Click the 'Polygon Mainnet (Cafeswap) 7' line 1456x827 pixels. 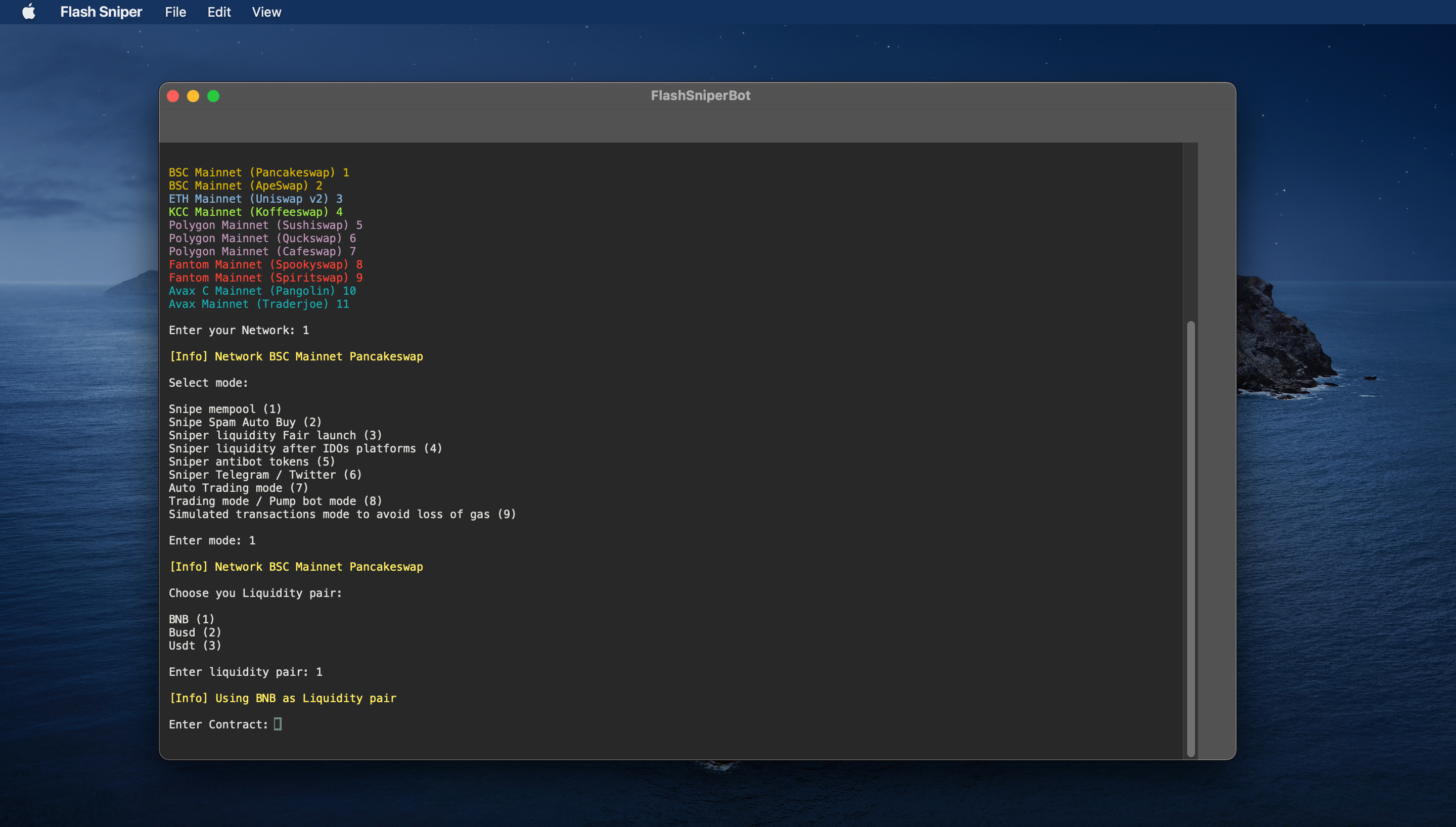[262, 251]
